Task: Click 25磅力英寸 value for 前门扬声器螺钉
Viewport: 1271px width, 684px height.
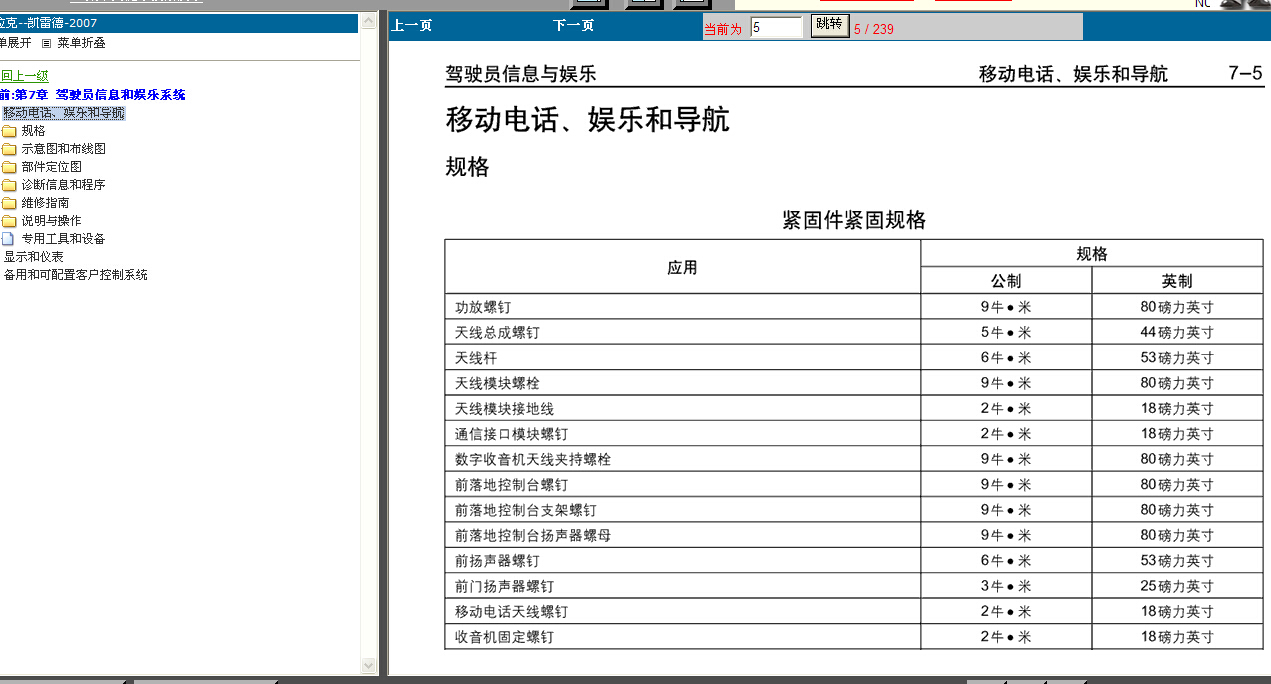Action: coord(1177,586)
